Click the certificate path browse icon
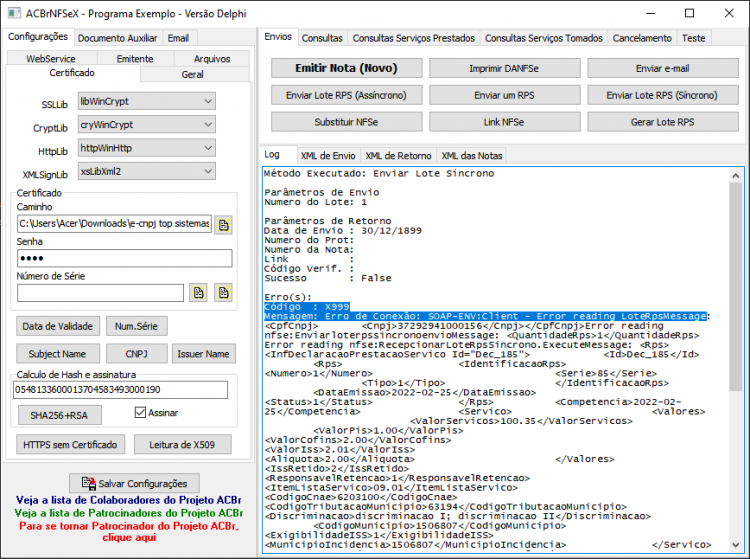 [x=223, y=224]
